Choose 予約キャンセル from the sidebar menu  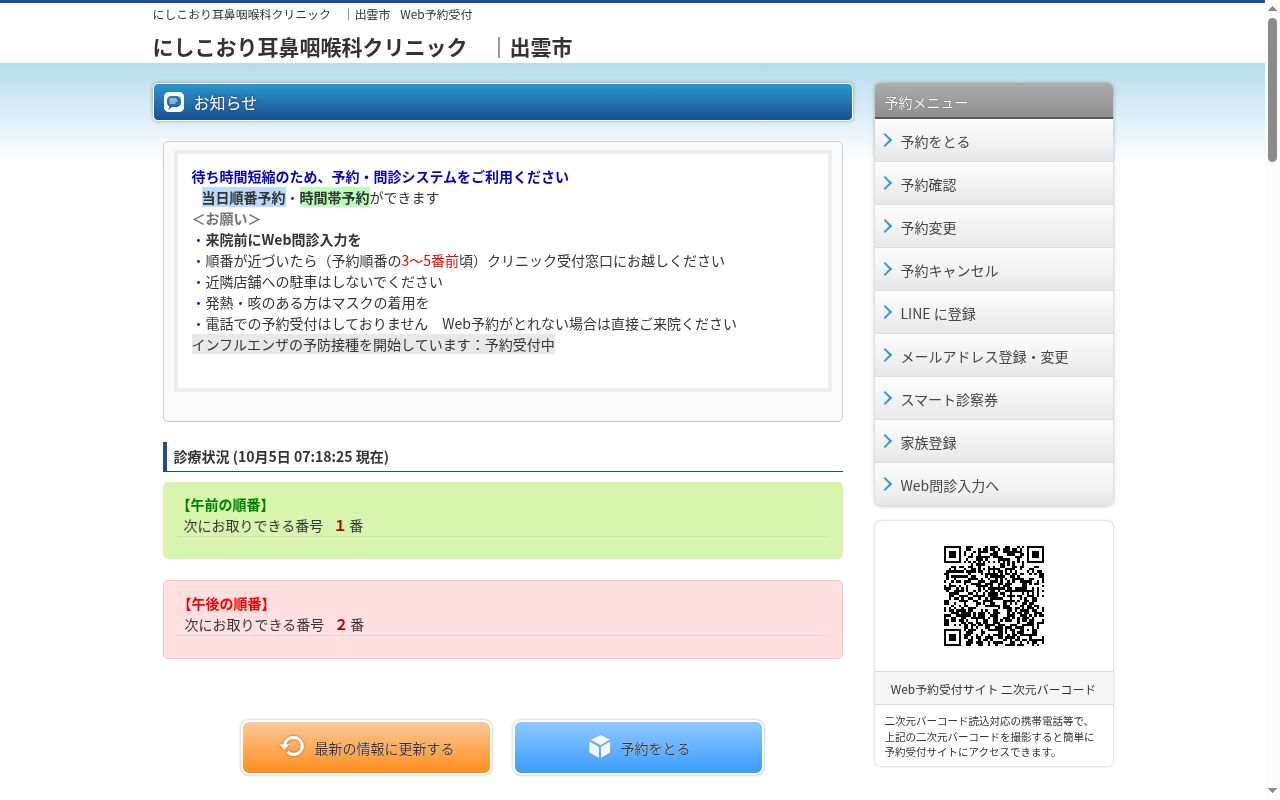point(994,270)
